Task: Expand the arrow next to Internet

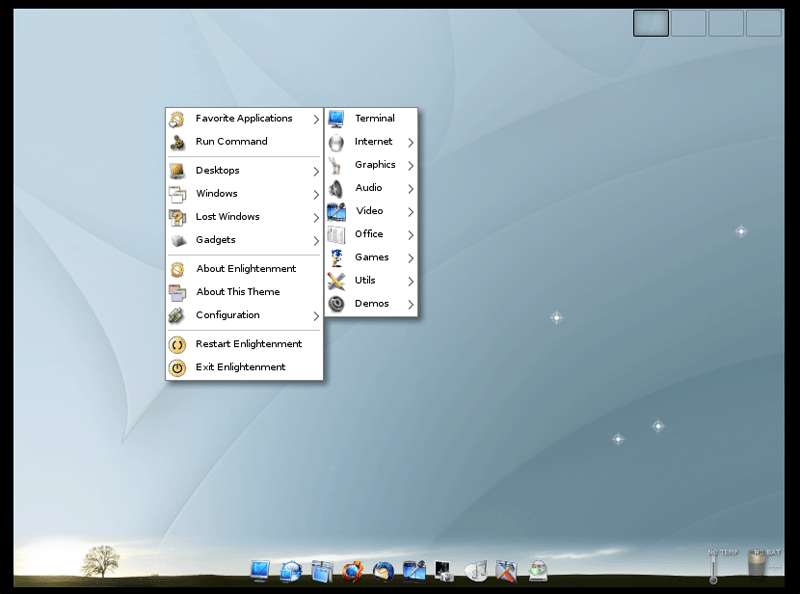Action: coord(411,142)
